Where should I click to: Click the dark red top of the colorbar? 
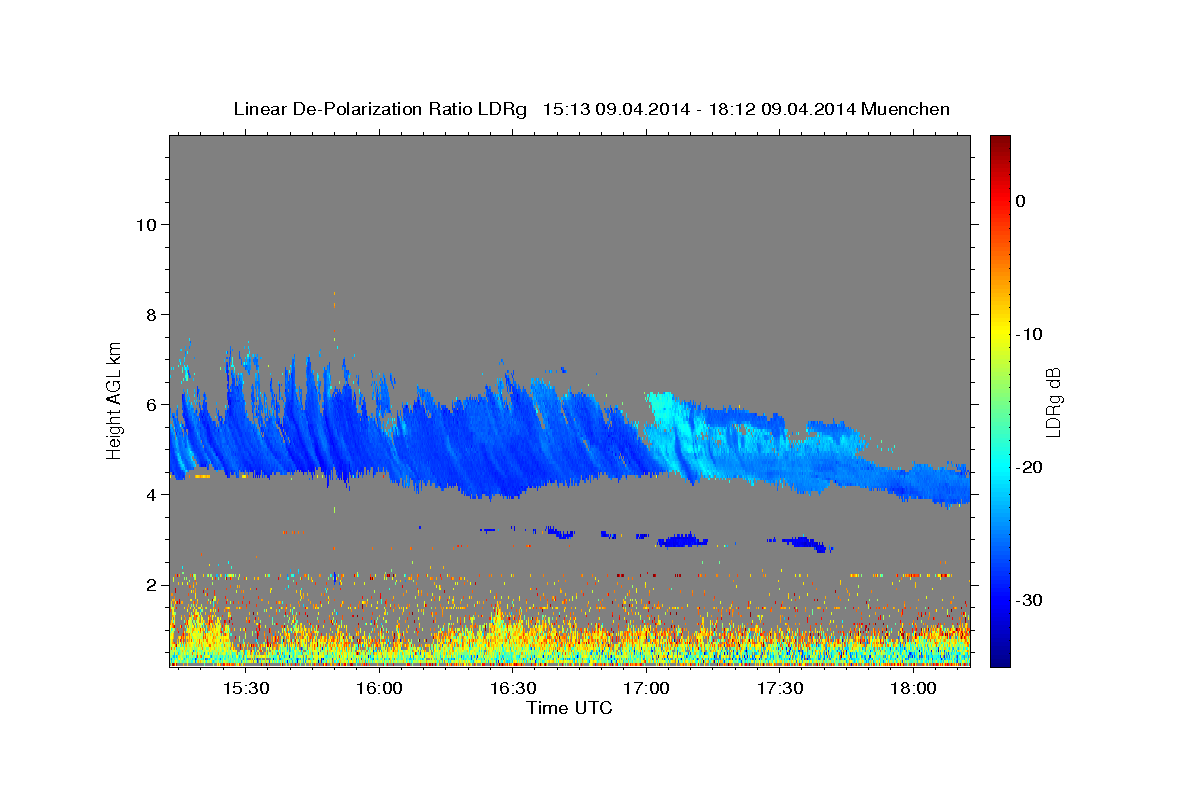click(x=1000, y=145)
